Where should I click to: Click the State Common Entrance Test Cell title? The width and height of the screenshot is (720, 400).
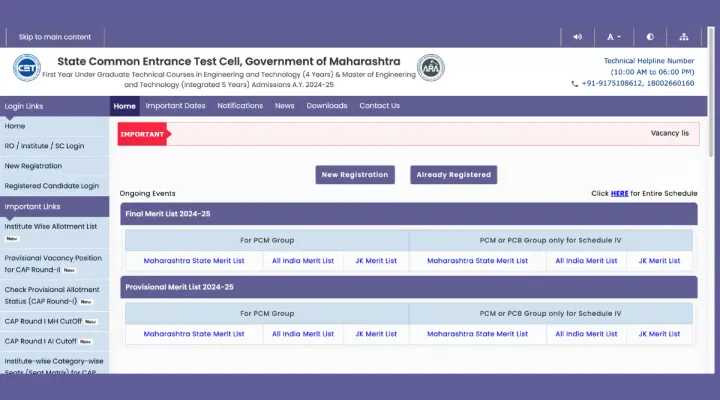229,62
